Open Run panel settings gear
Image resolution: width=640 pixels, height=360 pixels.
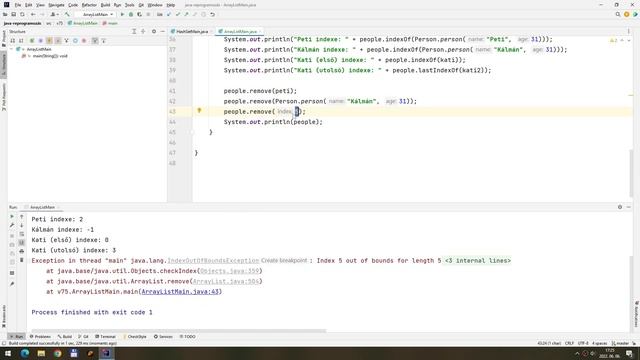pos(620,207)
